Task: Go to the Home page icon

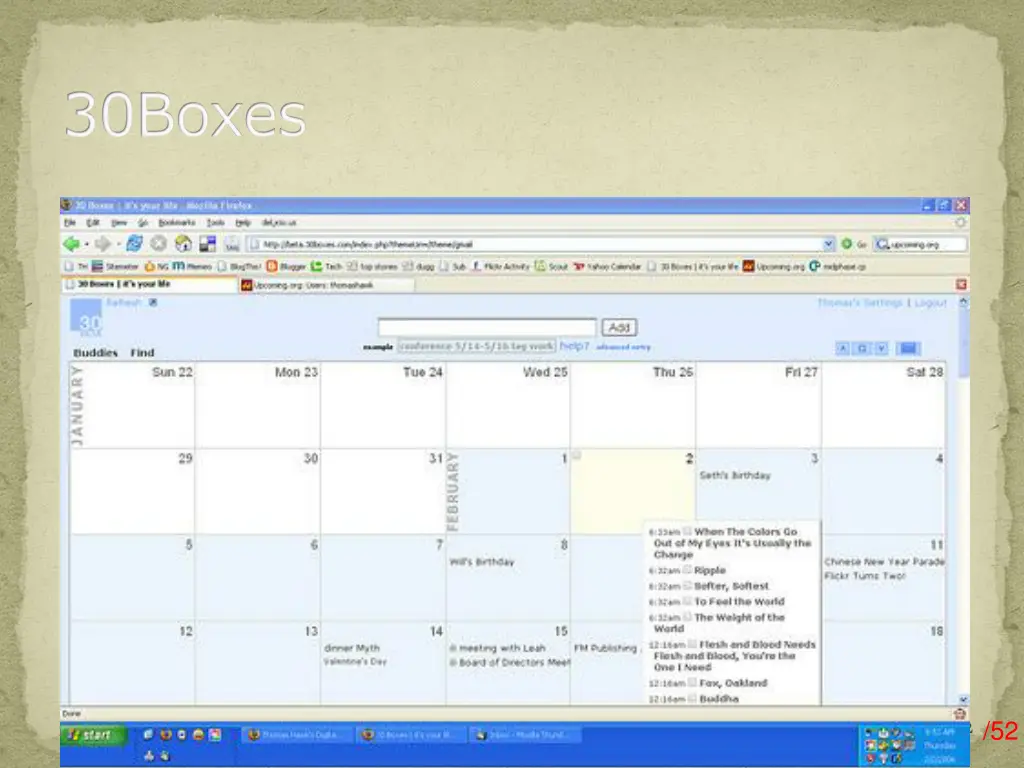Action: [x=184, y=244]
